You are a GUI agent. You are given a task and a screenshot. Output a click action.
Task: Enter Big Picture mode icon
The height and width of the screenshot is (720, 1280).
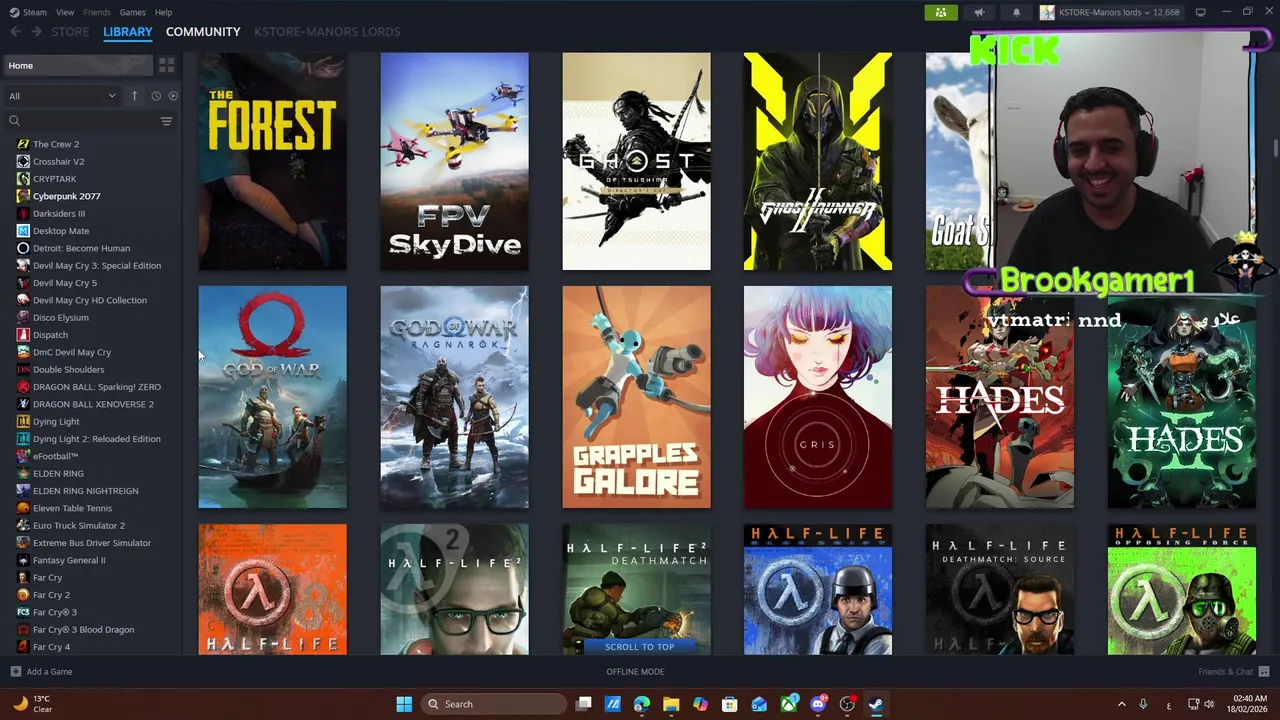(1201, 12)
